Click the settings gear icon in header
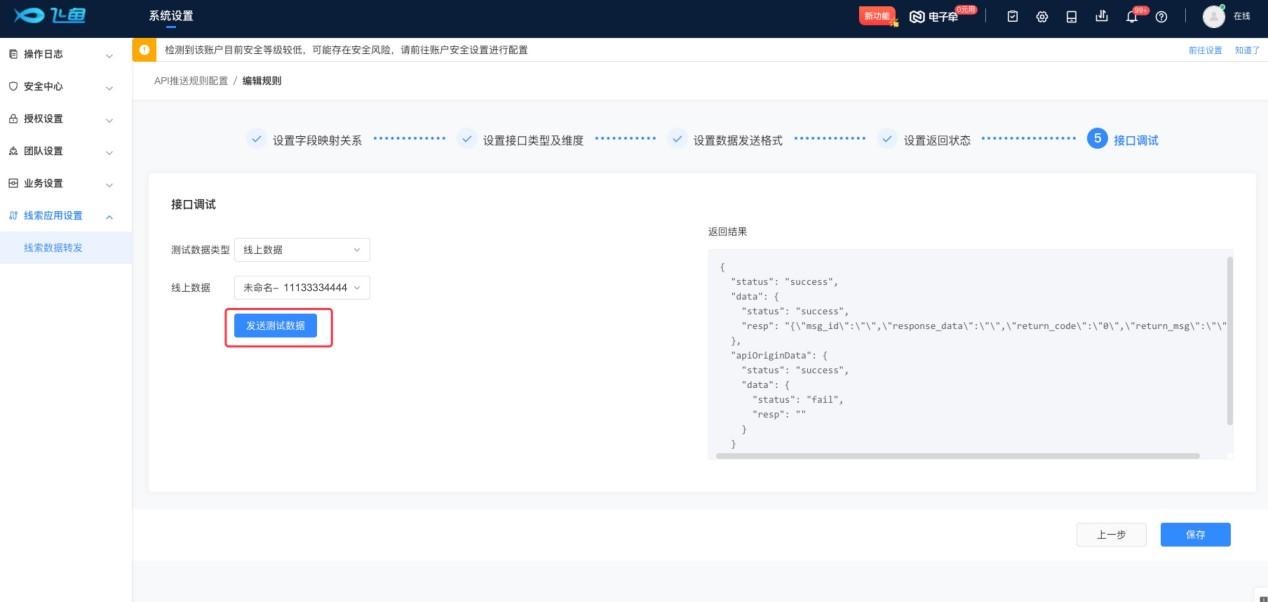This screenshot has width=1268, height=602. point(1042,16)
